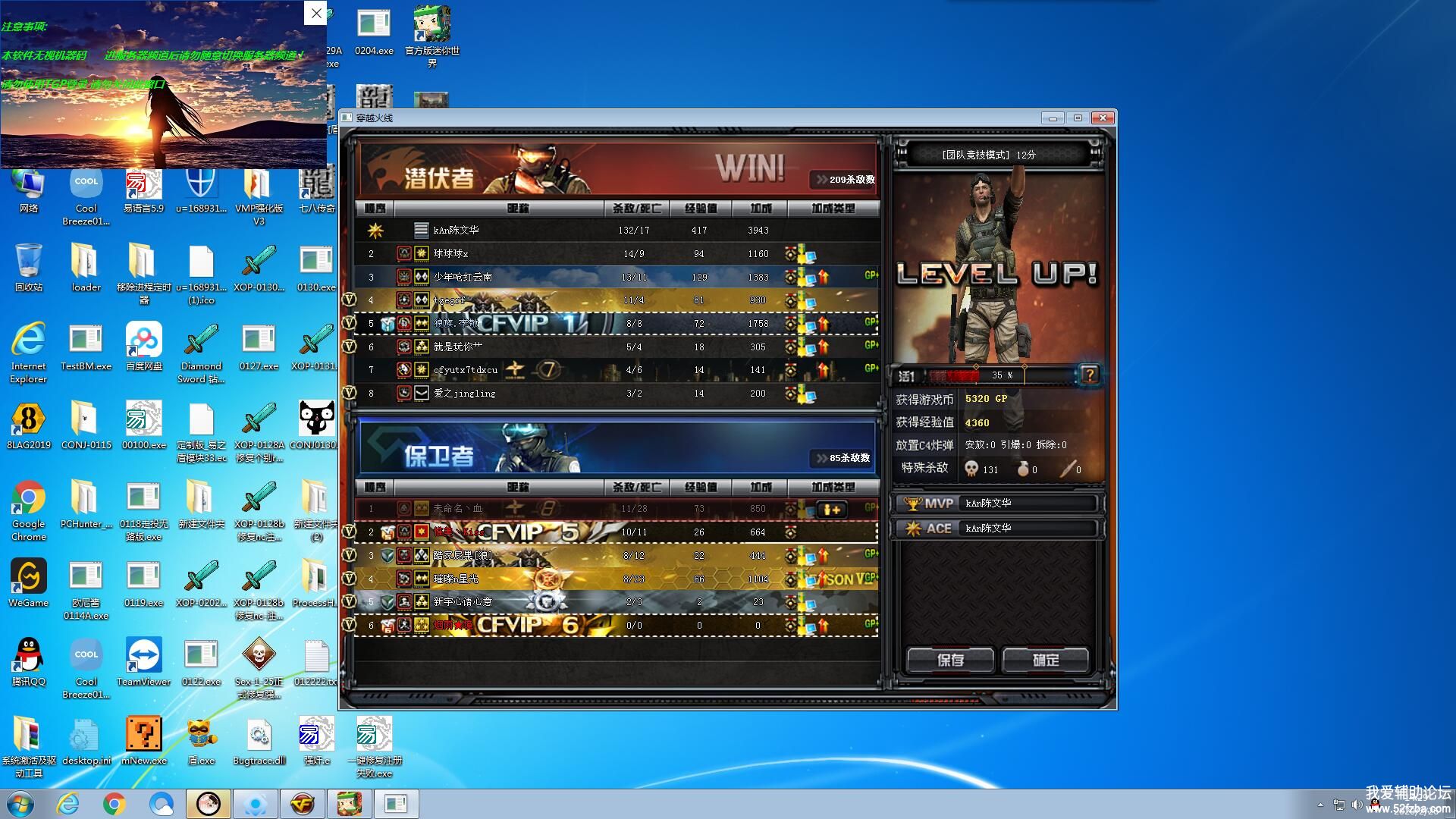Click Internet Explorer in the taskbar
Screen dimensions: 1456x819
click(x=67, y=804)
